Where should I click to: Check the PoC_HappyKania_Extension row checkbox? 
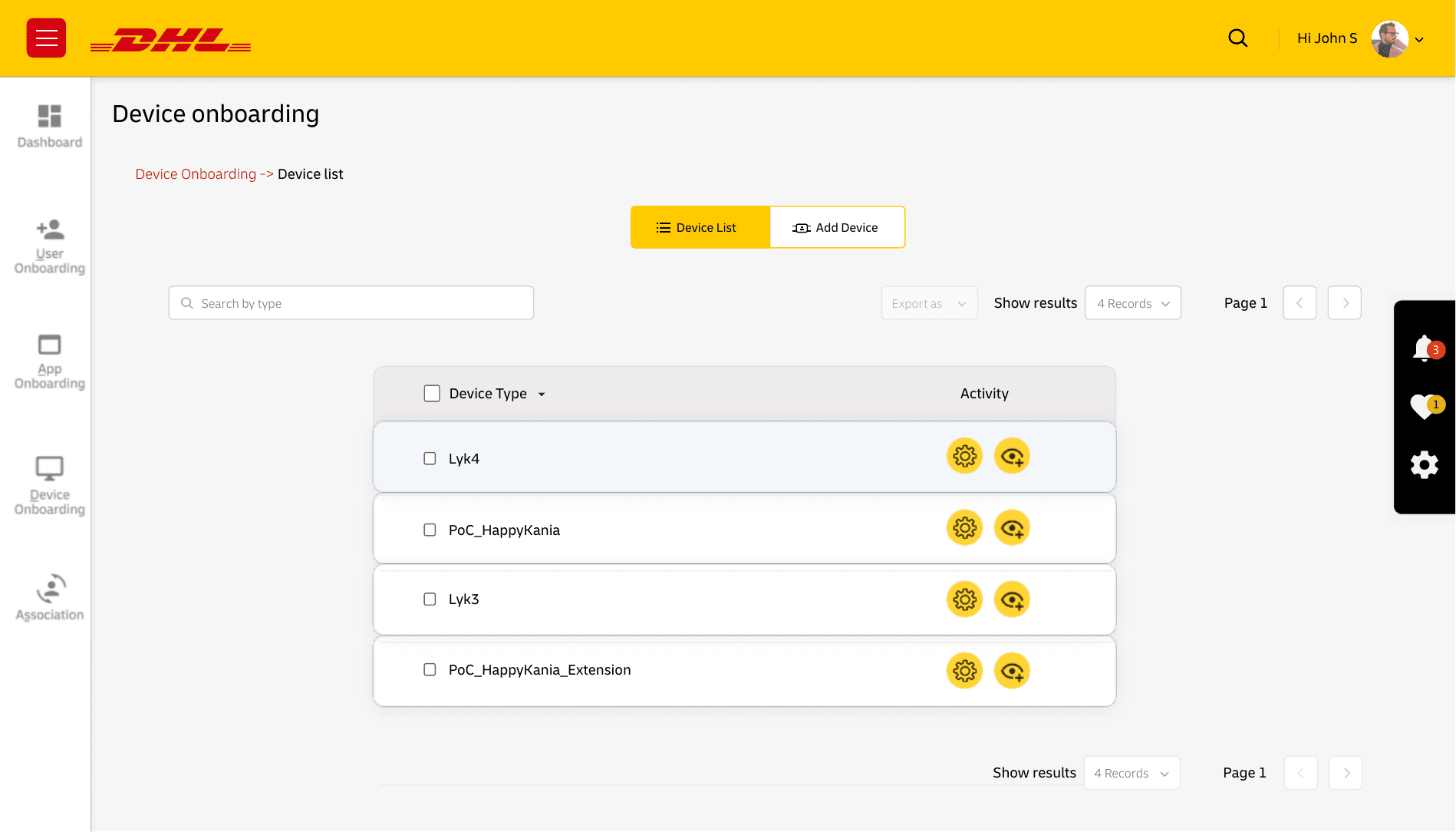pyautogui.click(x=430, y=669)
